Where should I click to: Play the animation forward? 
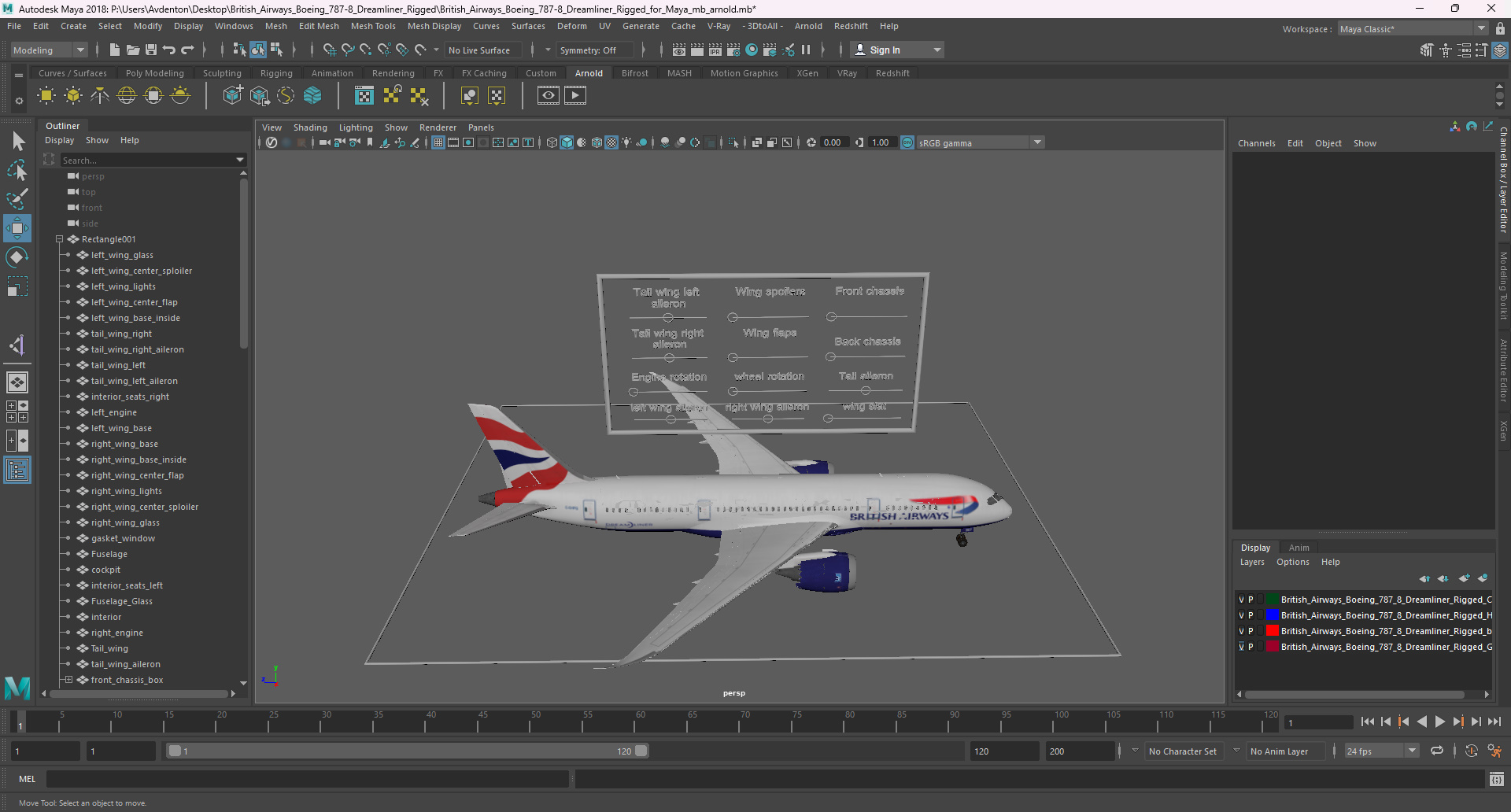click(1439, 722)
